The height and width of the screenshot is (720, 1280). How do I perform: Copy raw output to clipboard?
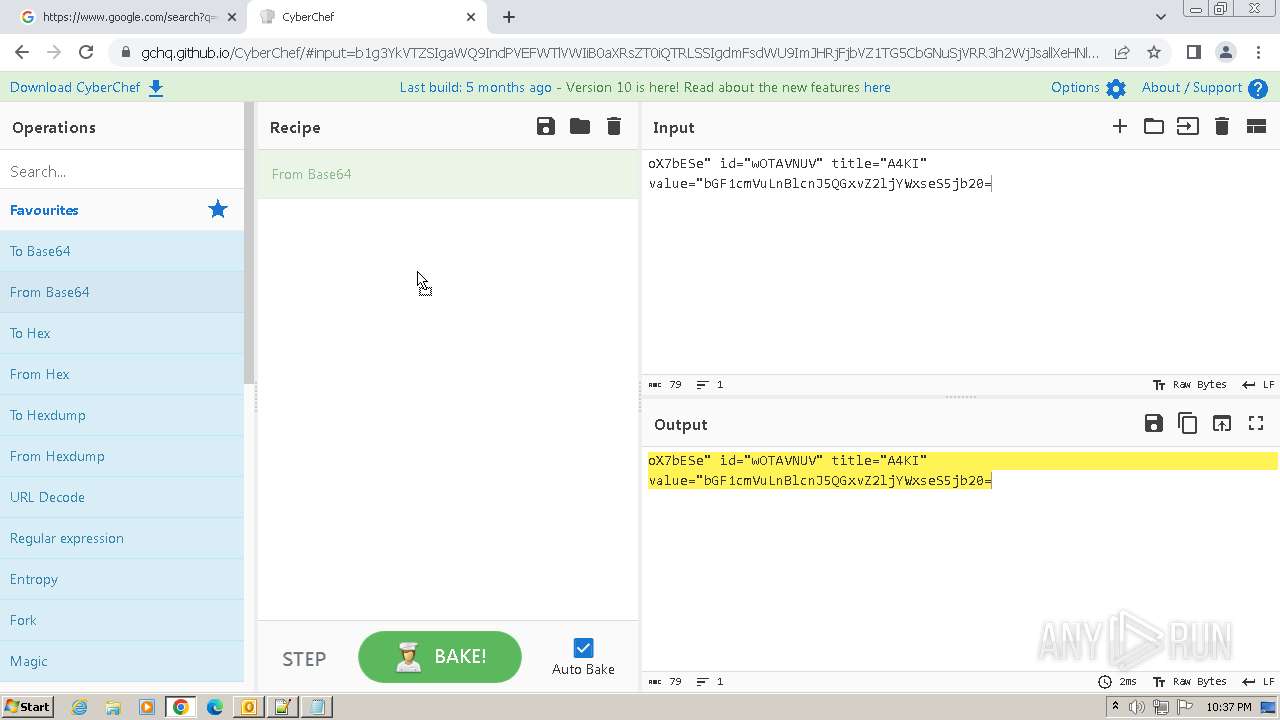(x=1188, y=423)
